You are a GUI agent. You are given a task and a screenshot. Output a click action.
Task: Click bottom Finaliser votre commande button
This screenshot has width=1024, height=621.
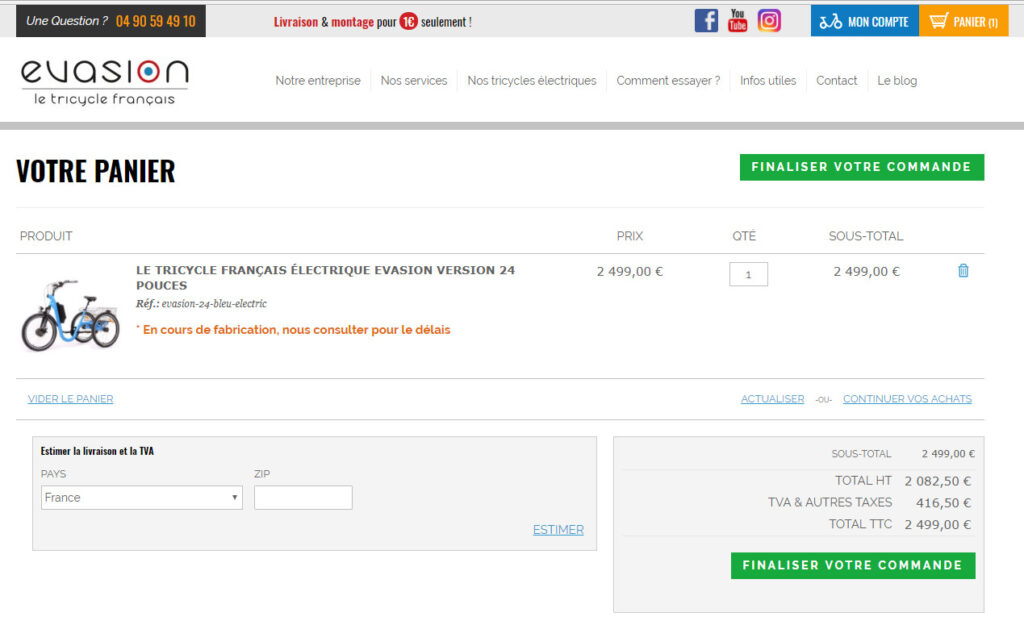coord(852,565)
